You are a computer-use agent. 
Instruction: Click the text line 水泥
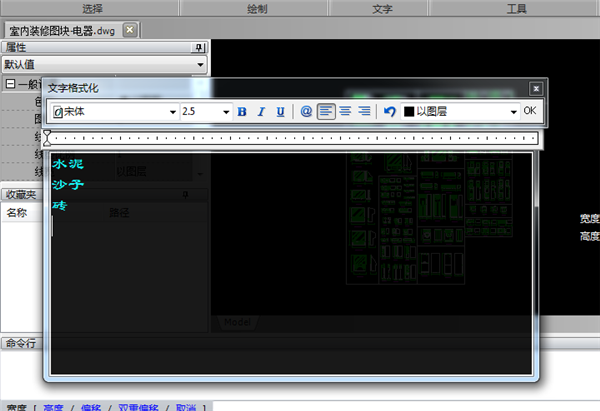(x=68, y=164)
